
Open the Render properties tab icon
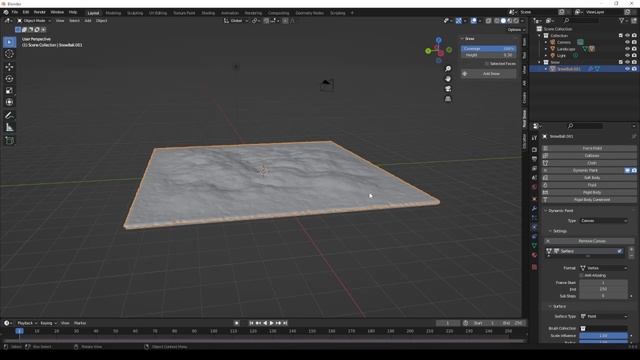(534, 150)
